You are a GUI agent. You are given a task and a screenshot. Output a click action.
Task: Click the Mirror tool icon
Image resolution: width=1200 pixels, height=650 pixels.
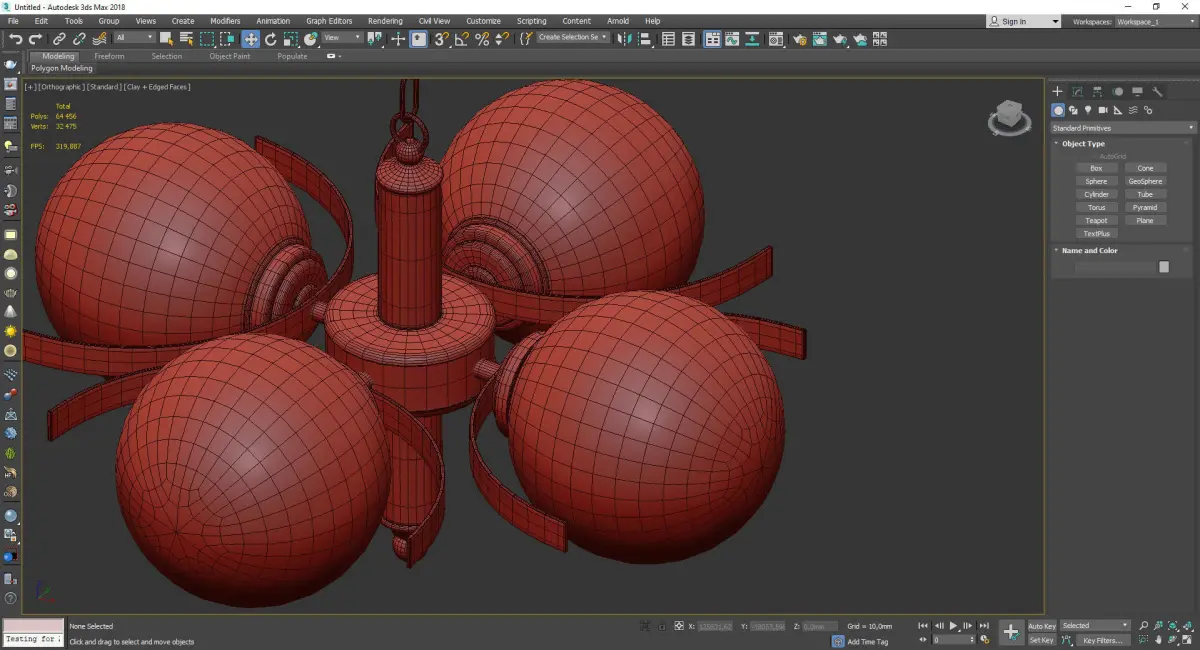(623, 39)
